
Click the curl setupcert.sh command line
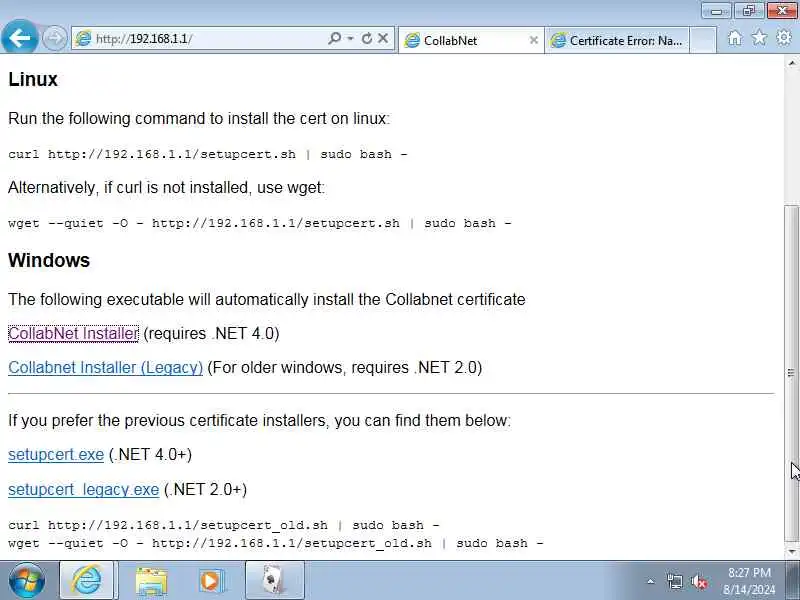(208, 154)
